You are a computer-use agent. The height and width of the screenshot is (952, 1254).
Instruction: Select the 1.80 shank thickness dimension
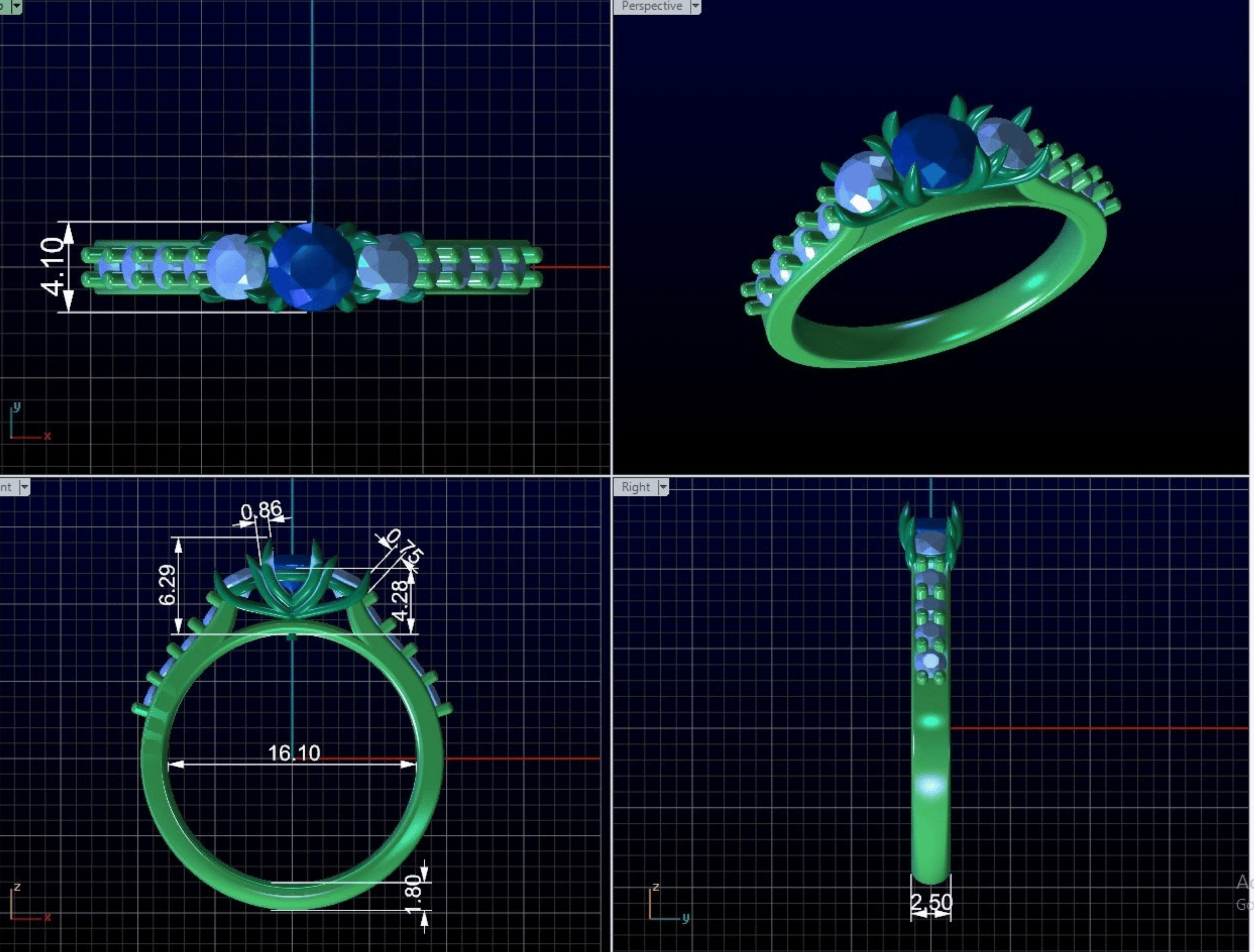point(413,894)
